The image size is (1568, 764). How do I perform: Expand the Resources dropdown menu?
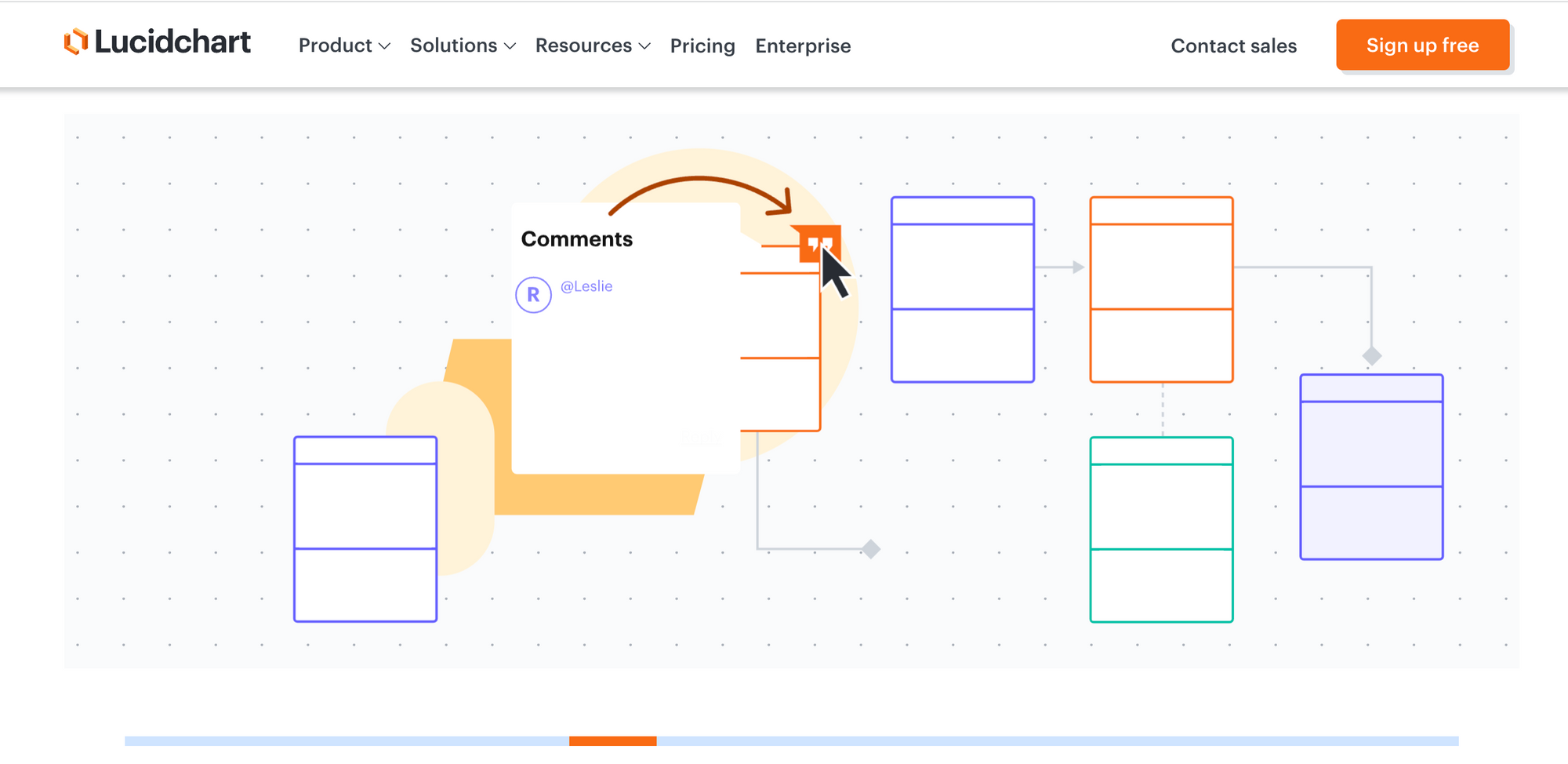pos(593,45)
